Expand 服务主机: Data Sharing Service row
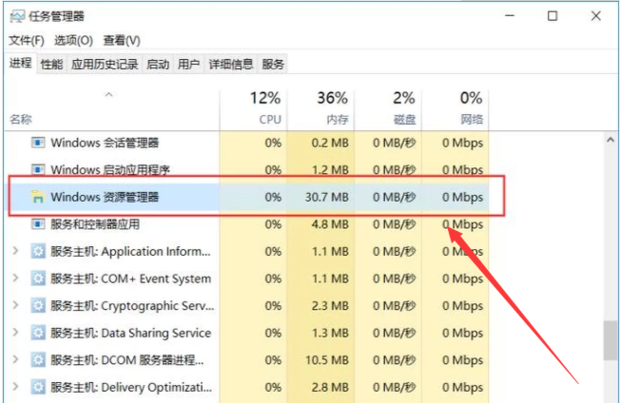Image resolution: width=620 pixels, height=403 pixels. coord(15,332)
